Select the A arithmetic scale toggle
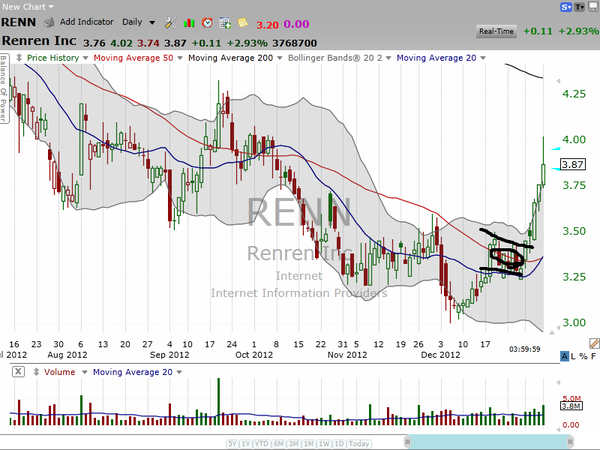600x450 pixels. pos(564,356)
